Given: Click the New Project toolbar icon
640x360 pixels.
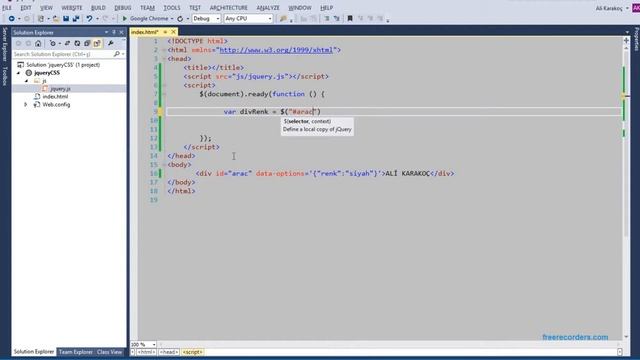Looking at the screenshot, I should coord(40,19).
